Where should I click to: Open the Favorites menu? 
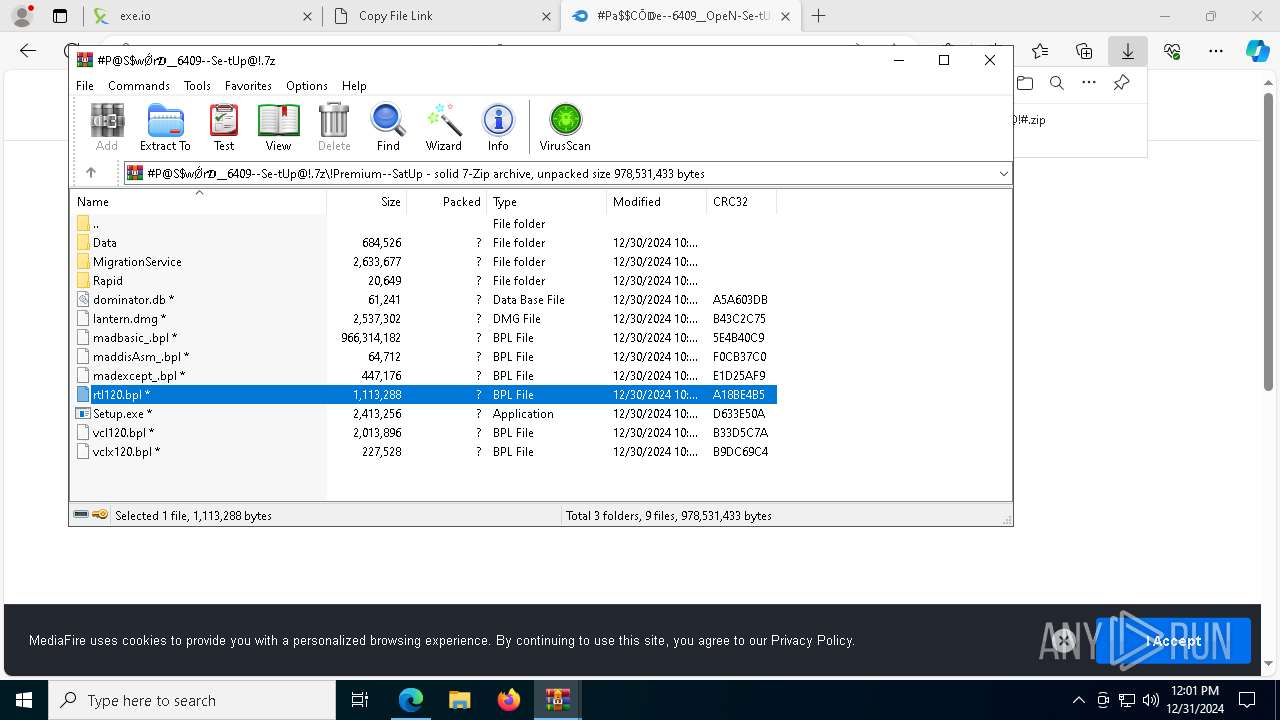point(248,86)
